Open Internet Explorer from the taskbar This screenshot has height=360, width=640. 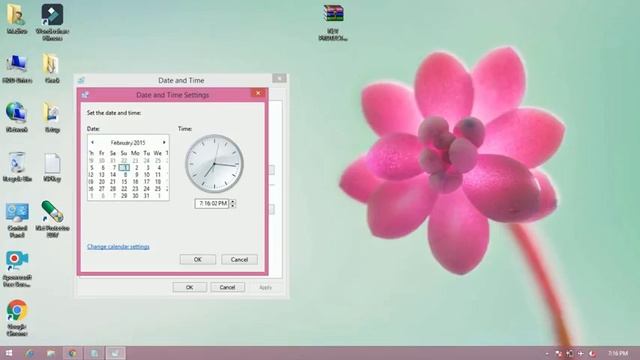pyautogui.click(x=30, y=353)
